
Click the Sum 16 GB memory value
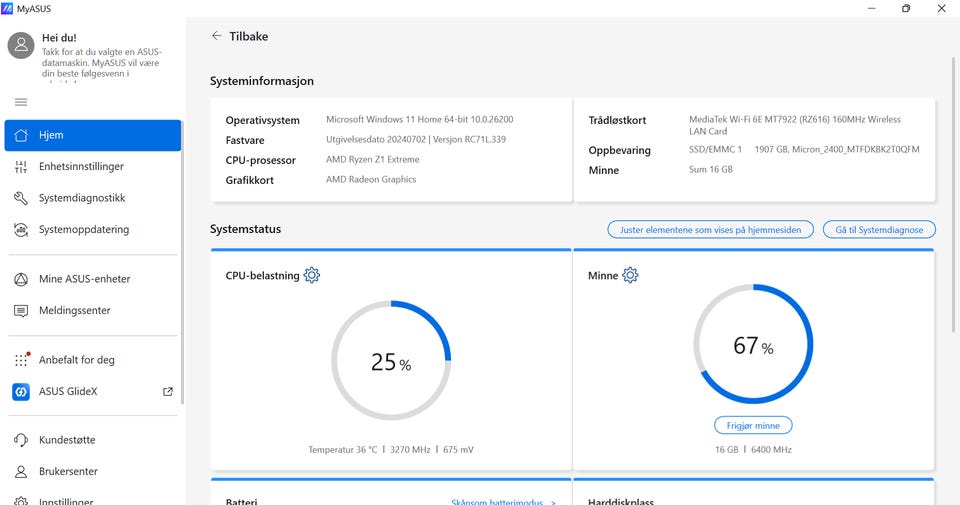coord(711,170)
